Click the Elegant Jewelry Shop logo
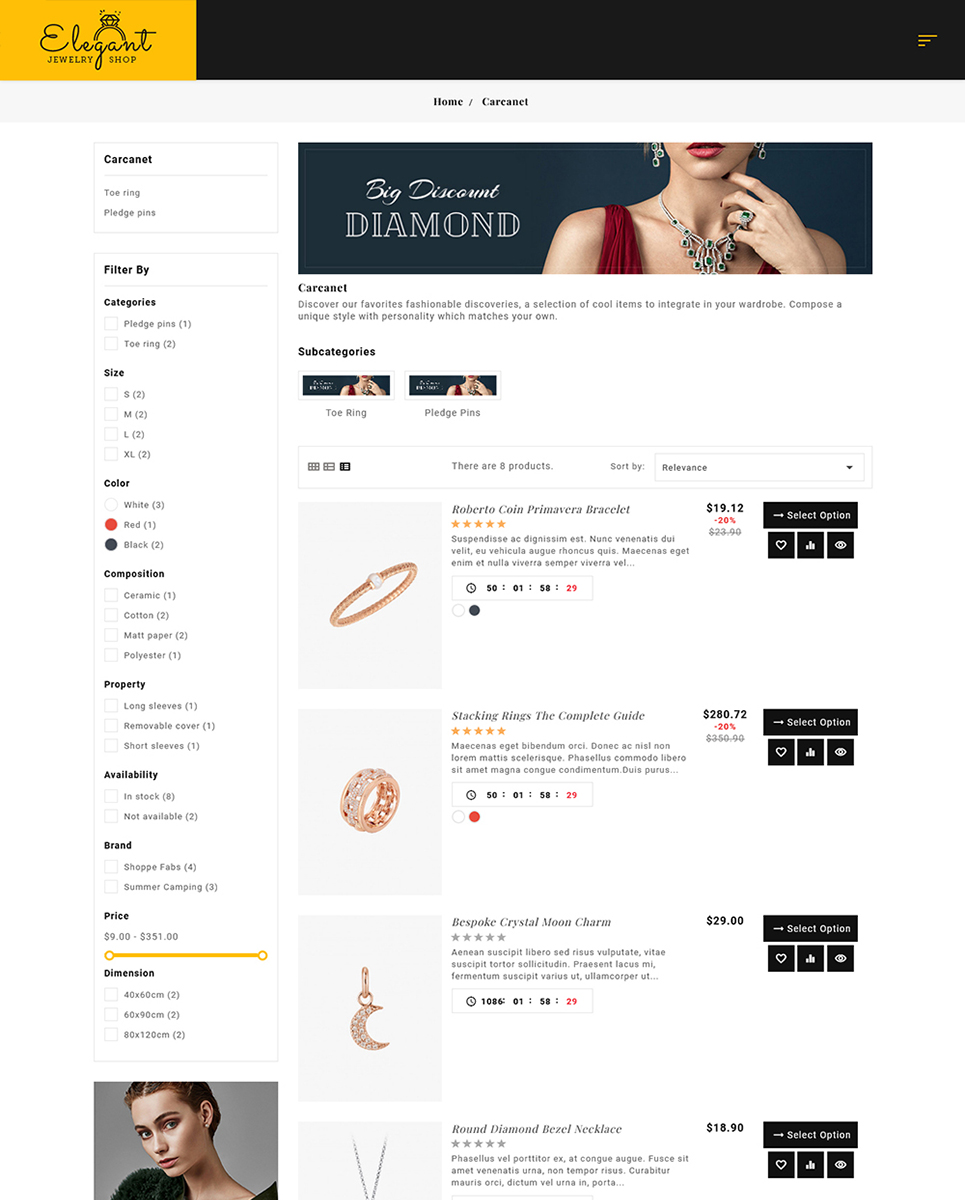Viewport: 965px width, 1200px height. [x=98, y=40]
